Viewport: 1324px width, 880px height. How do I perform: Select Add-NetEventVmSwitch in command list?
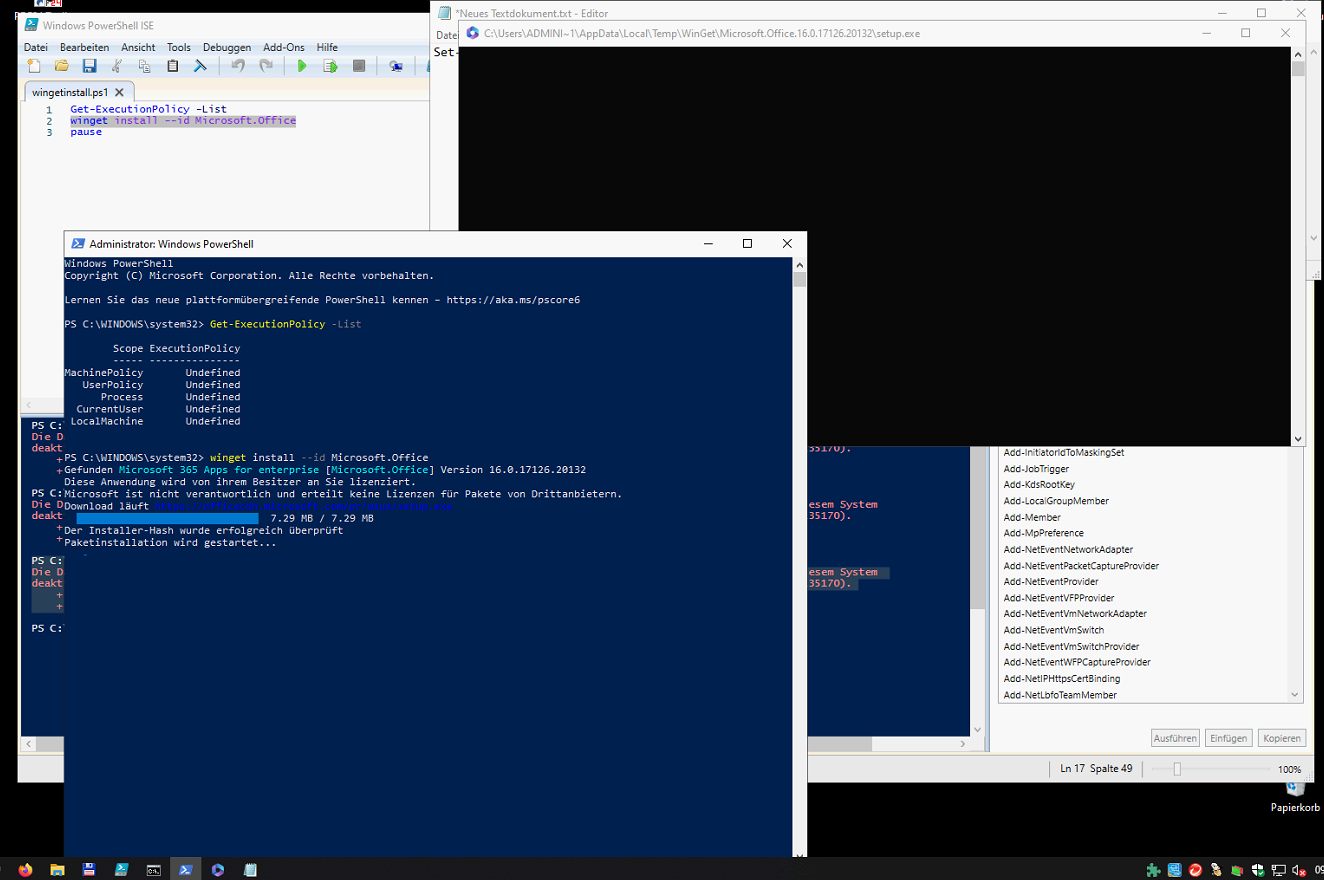click(x=1054, y=630)
